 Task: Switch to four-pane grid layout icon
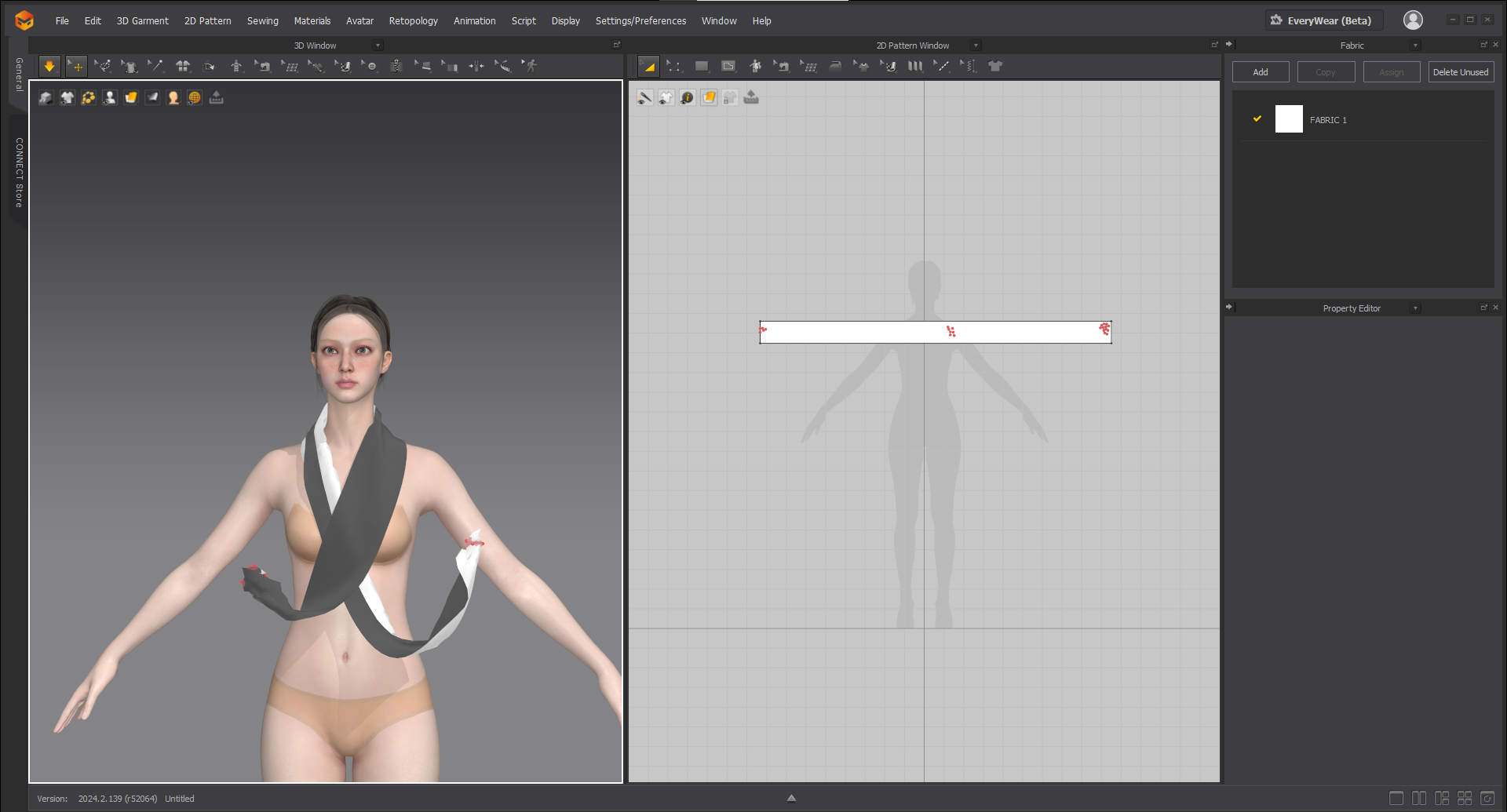(1465, 799)
